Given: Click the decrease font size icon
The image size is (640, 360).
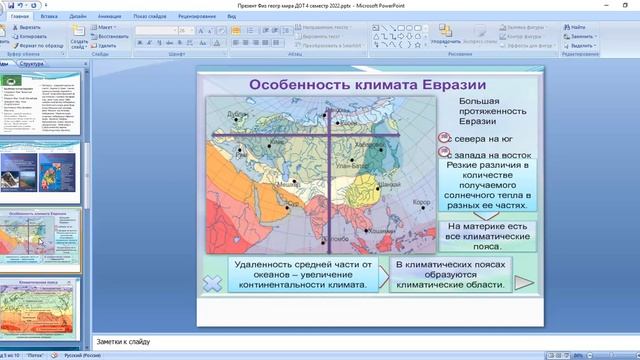Looking at the screenshot, I should 210,31.
